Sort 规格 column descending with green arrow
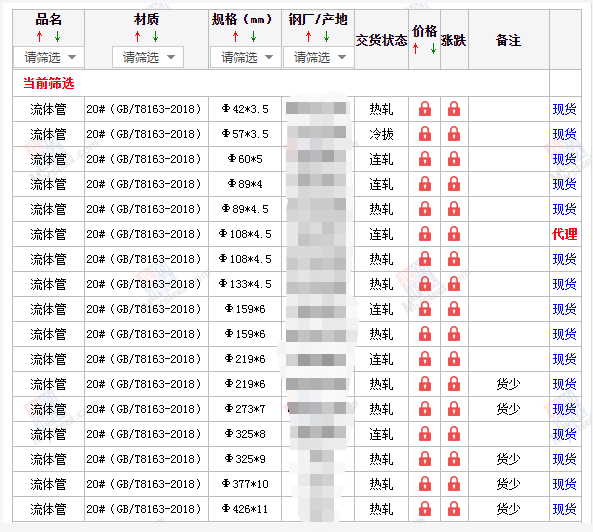 point(253,37)
